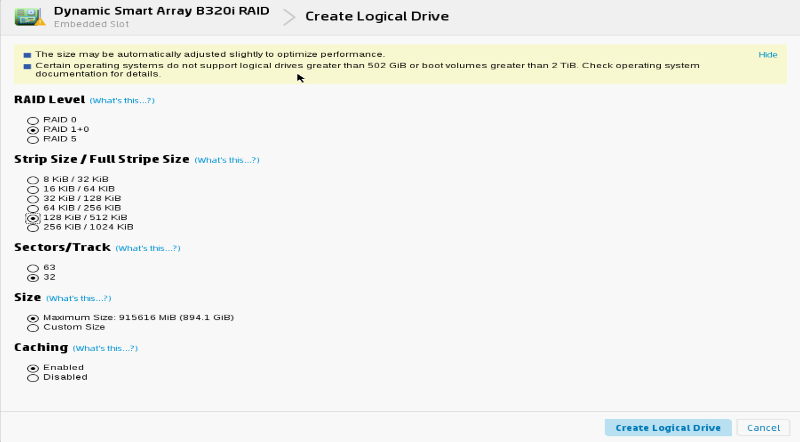Set Caching to Disabled
800x442 pixels.
pyautogui.click(x=33, y=378)
